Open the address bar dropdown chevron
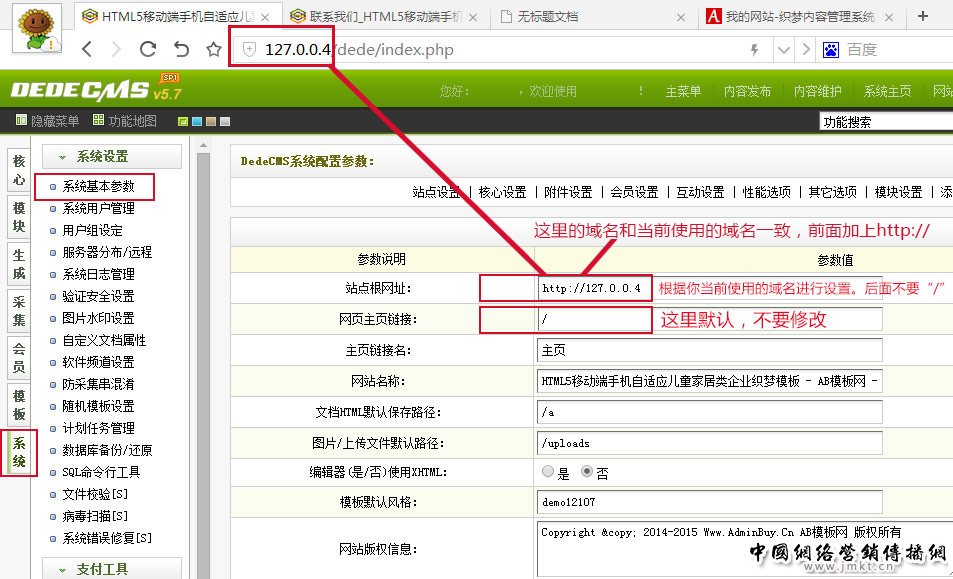 784,49
